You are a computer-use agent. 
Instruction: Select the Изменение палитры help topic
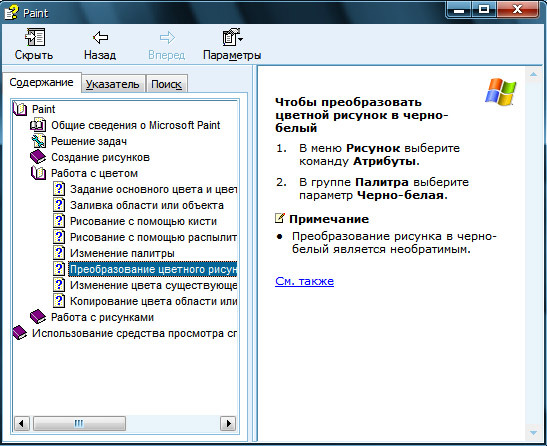point(122,253)
